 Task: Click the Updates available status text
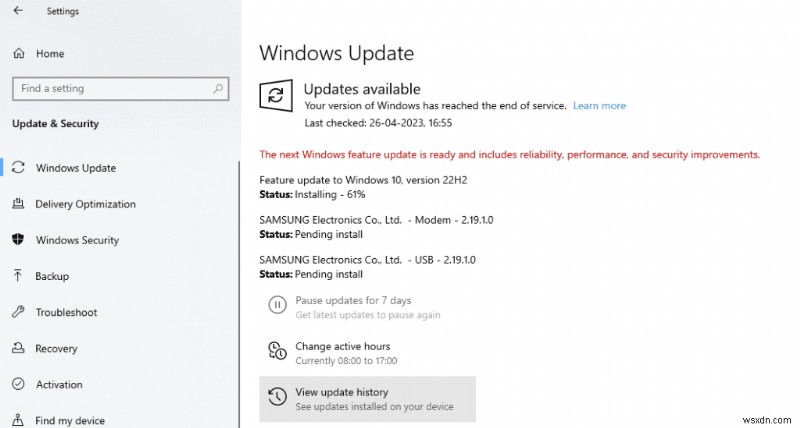click(362, 89)
